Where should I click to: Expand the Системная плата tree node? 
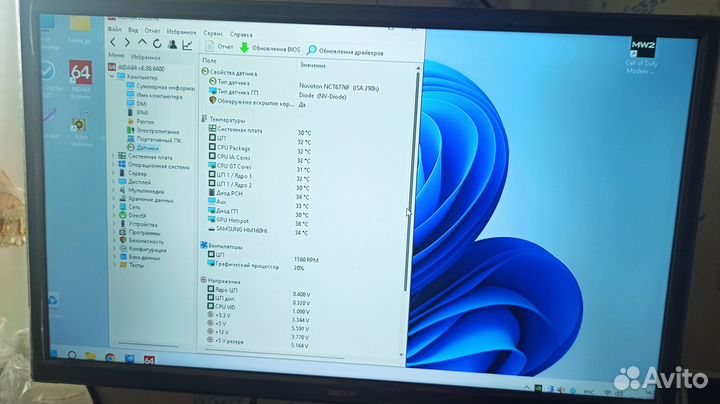tap(113, 156)
